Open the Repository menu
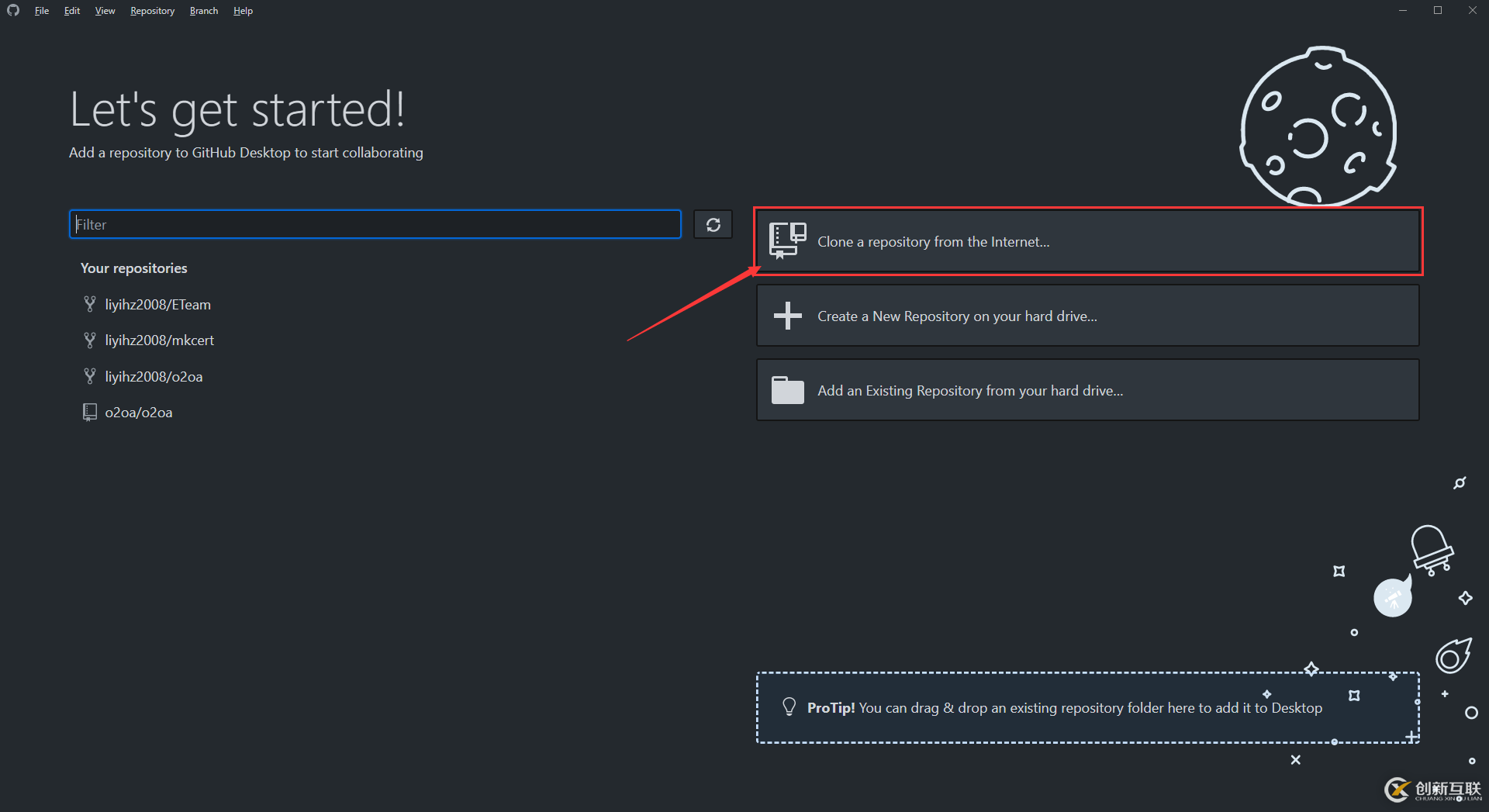Viewport: 1489px width, 812px height. point(152,11)
